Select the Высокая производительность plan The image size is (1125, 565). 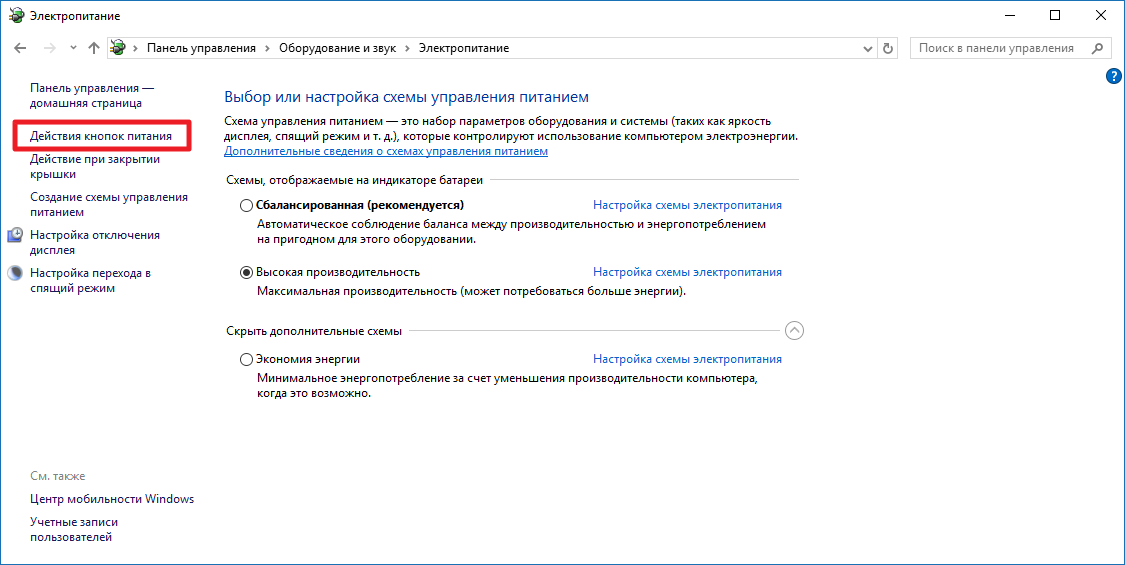246,272
